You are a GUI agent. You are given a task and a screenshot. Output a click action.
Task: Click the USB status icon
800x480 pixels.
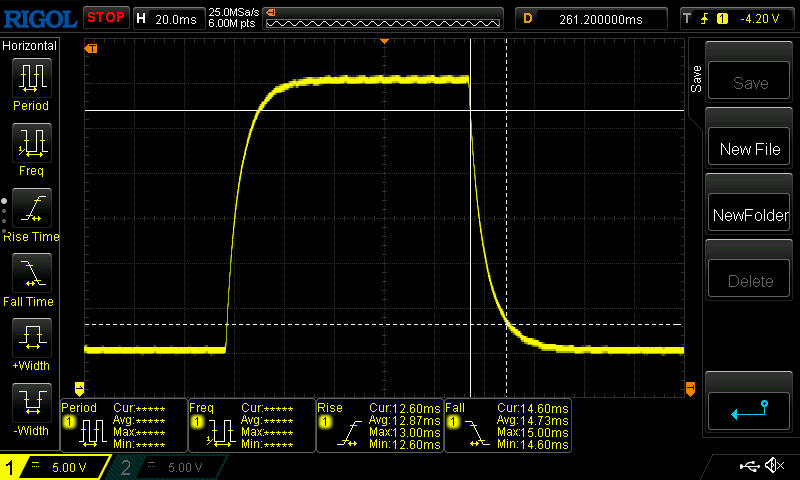tap(749, 466)
